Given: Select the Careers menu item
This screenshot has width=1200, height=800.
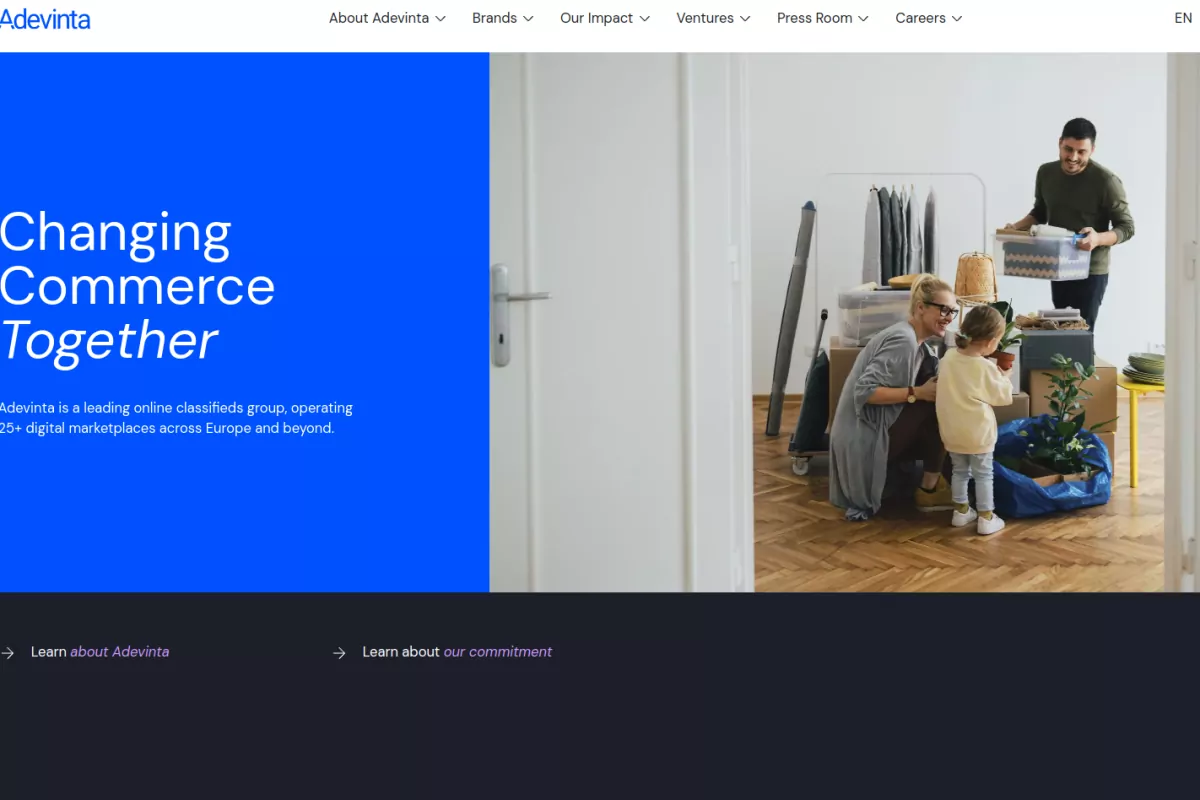Looking at the screenshot, I should click(x=920, y=18).
